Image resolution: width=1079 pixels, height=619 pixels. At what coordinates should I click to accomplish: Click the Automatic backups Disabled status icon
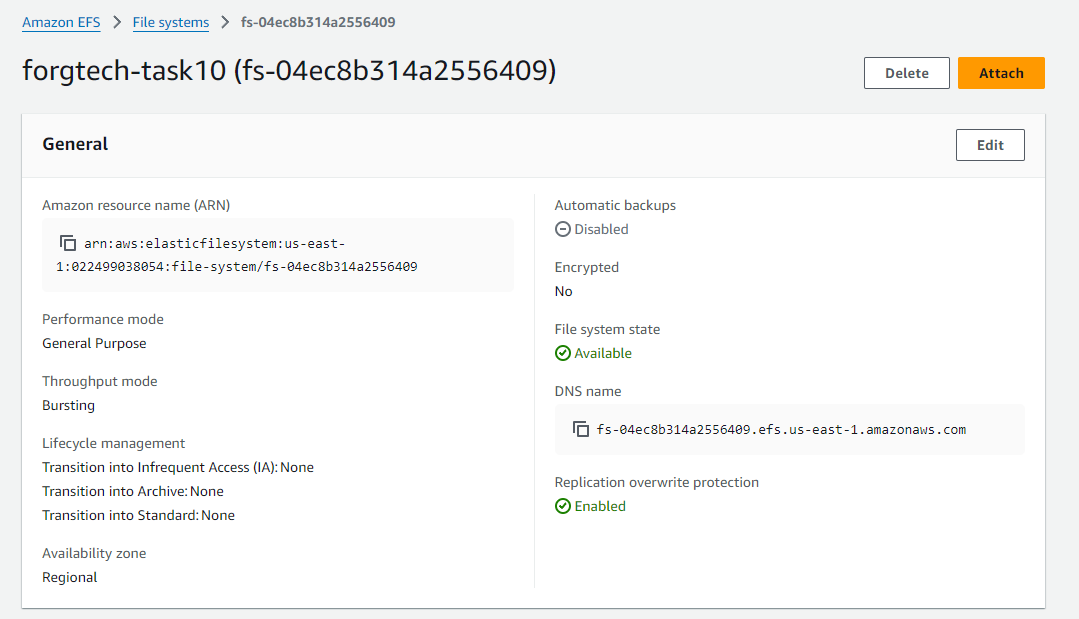pyautogui.click(x=563, y=229)
